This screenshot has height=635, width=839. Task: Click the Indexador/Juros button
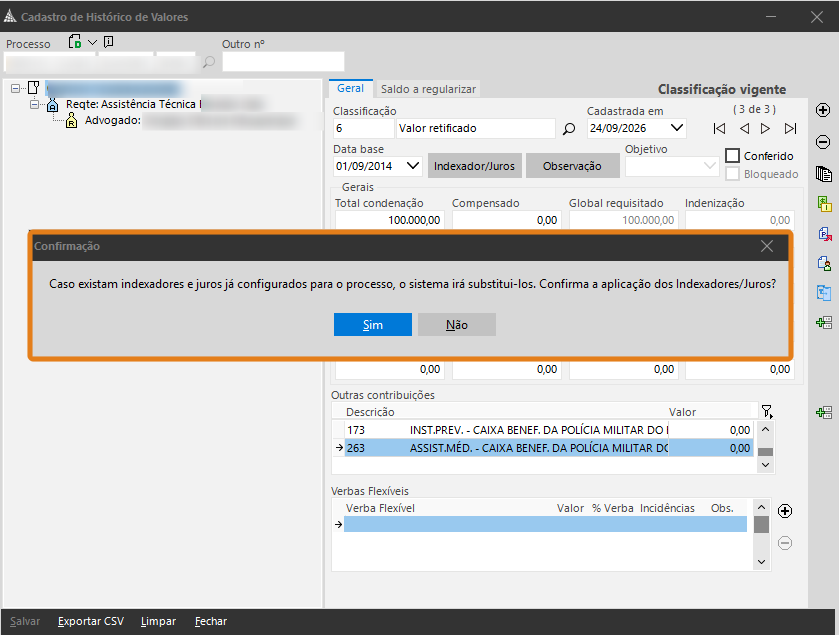[x=475, y=166]
